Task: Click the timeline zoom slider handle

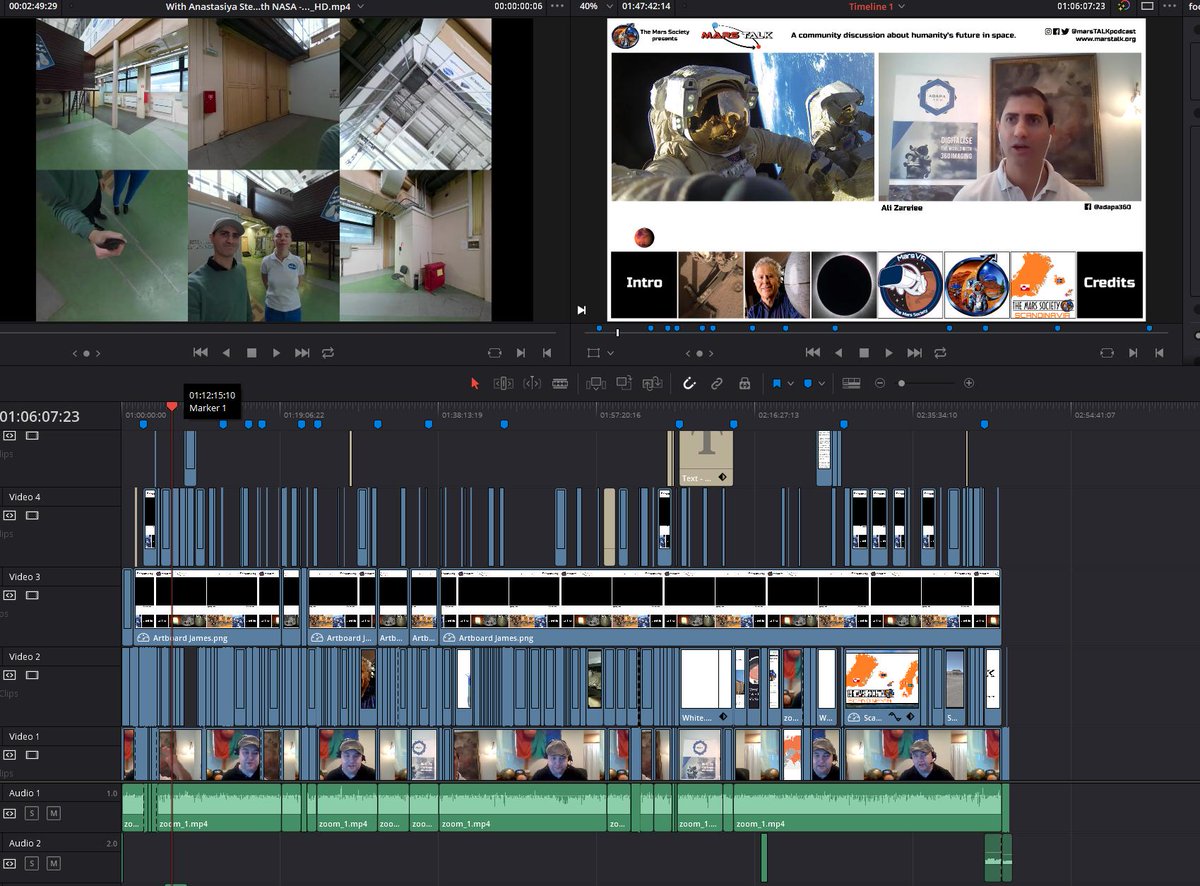Action: point(901,383)
